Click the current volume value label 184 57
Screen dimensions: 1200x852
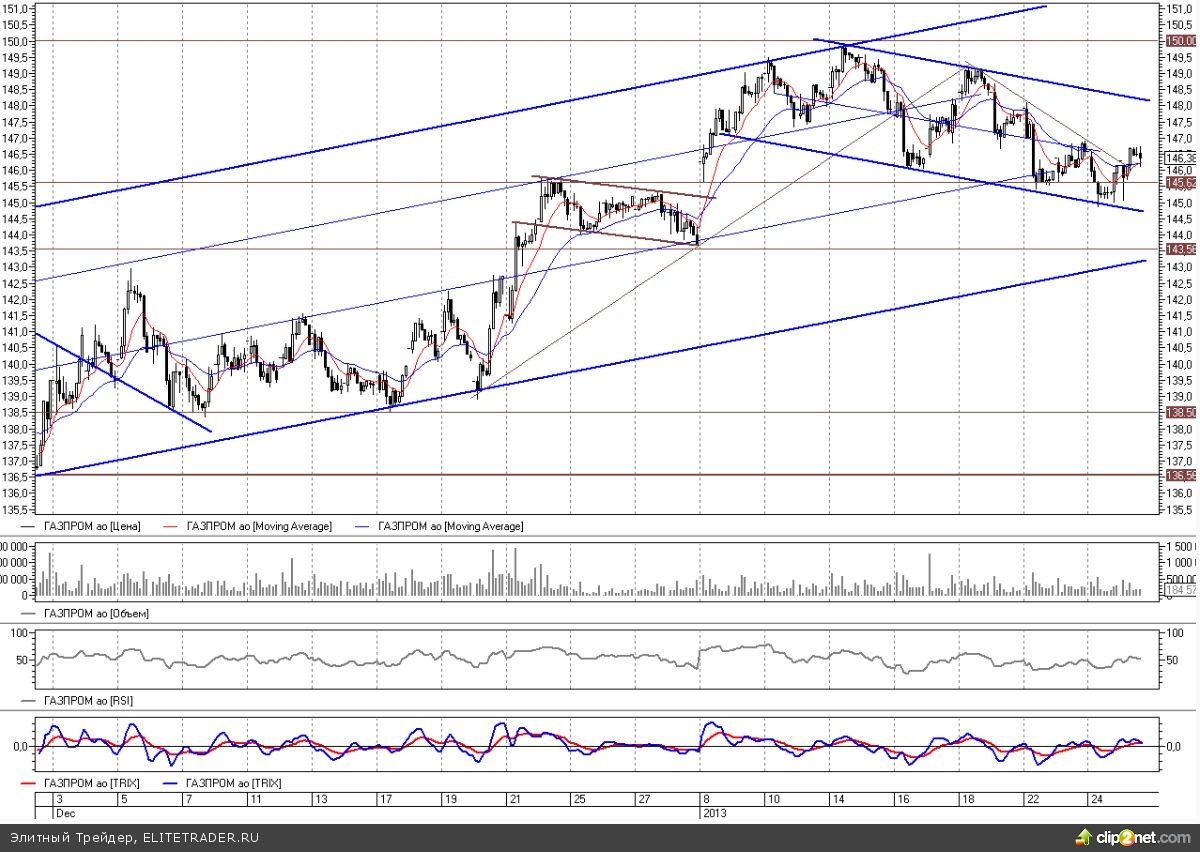pyautogui.click(x=1181, y=590)
